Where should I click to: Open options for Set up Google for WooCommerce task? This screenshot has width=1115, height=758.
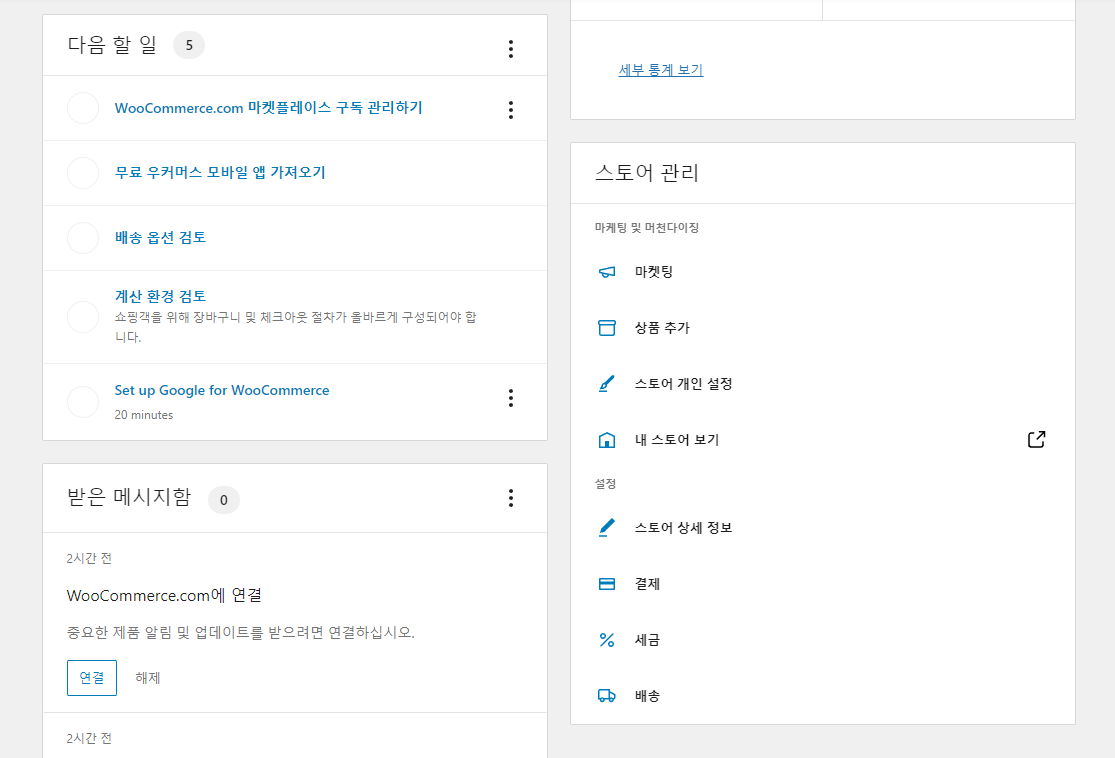point(511,398)
